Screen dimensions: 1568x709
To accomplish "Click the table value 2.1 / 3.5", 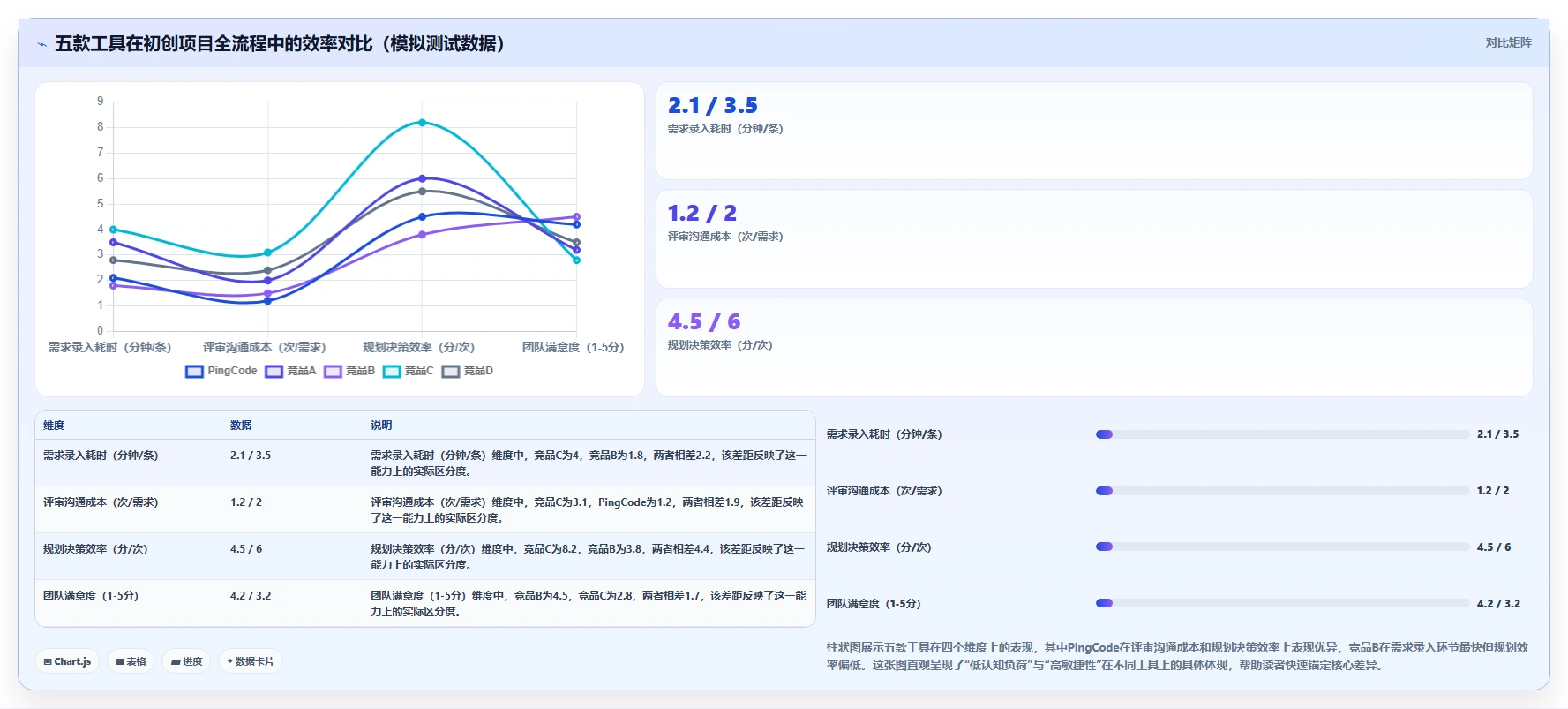I will click(251, 456).
